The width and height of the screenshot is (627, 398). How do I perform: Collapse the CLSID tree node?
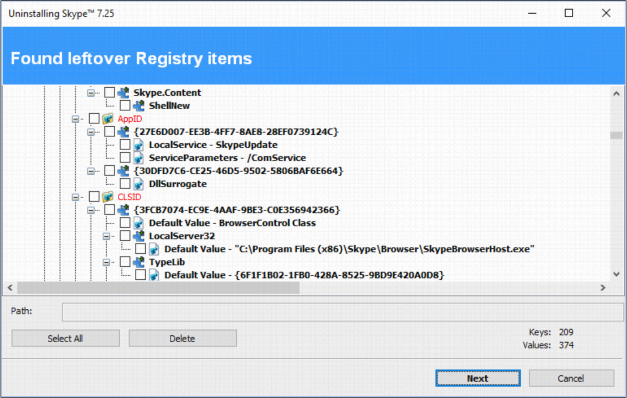click(75, 197)
